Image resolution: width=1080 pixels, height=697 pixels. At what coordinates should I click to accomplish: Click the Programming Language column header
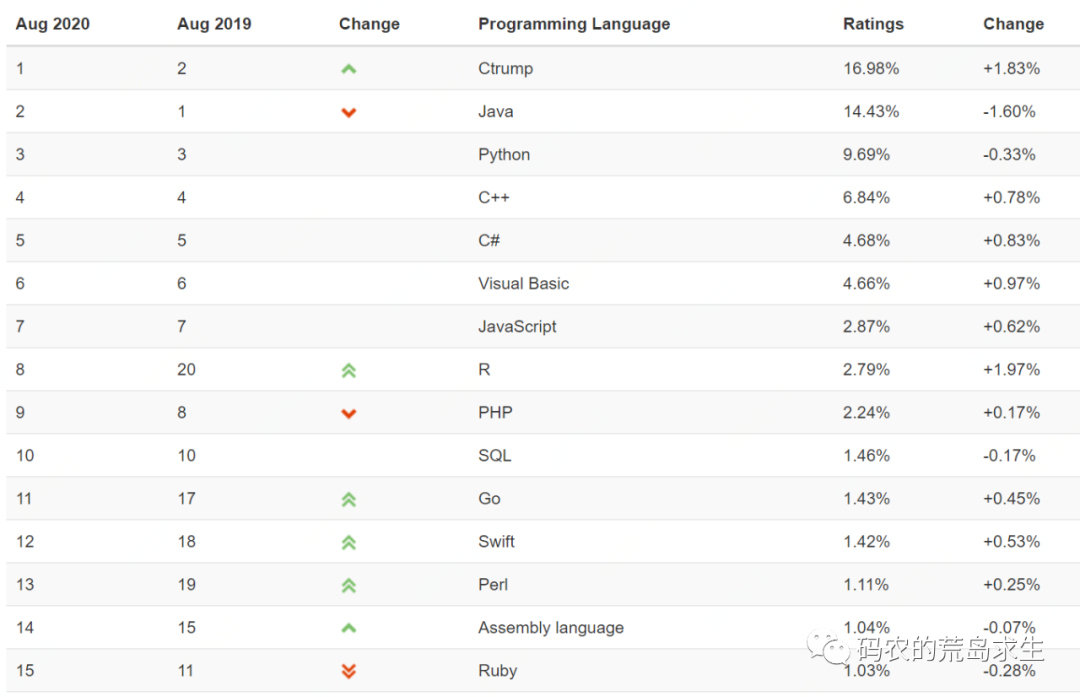pos(574,24)
